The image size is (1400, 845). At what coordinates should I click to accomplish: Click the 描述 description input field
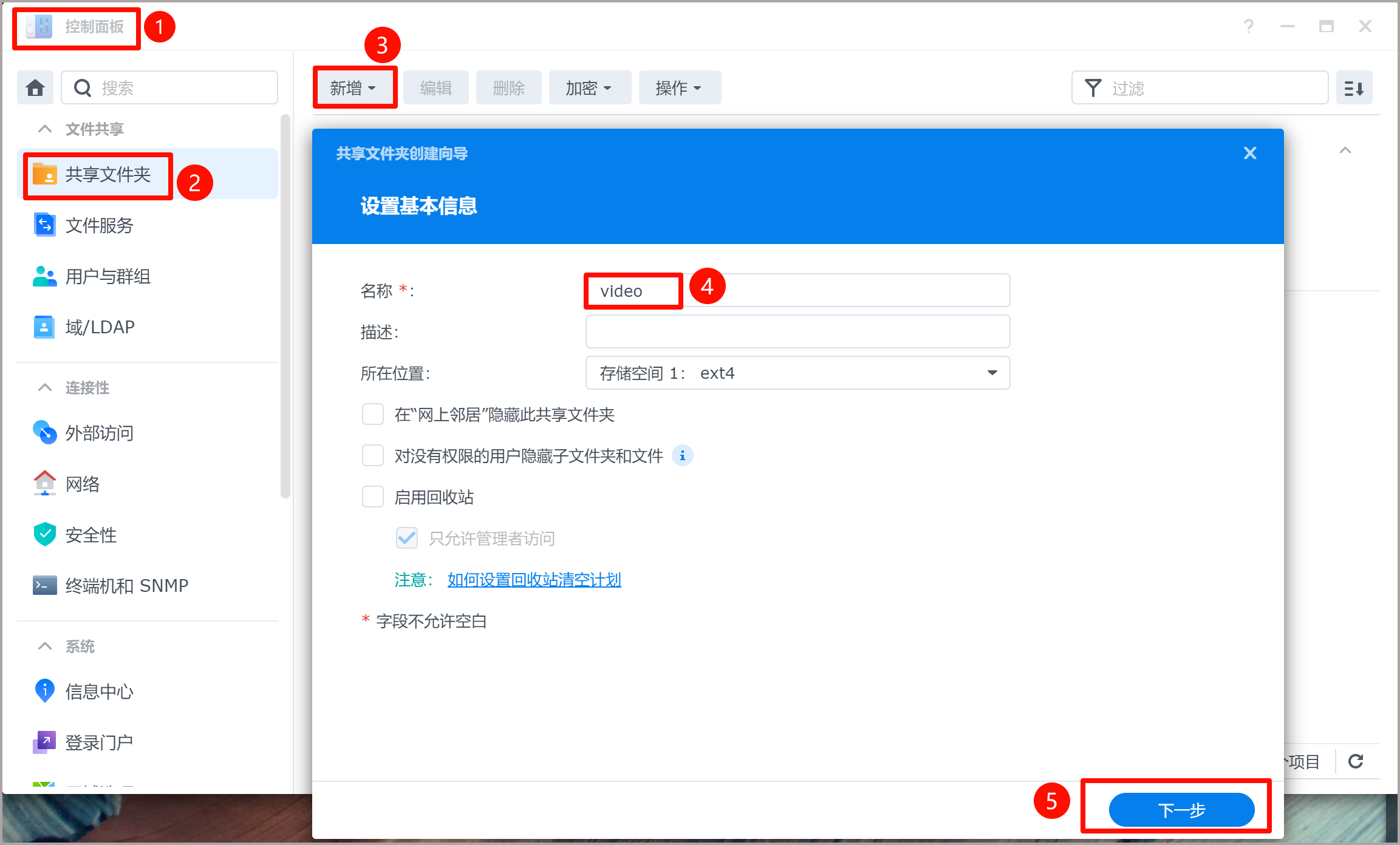tap(797, 331)
